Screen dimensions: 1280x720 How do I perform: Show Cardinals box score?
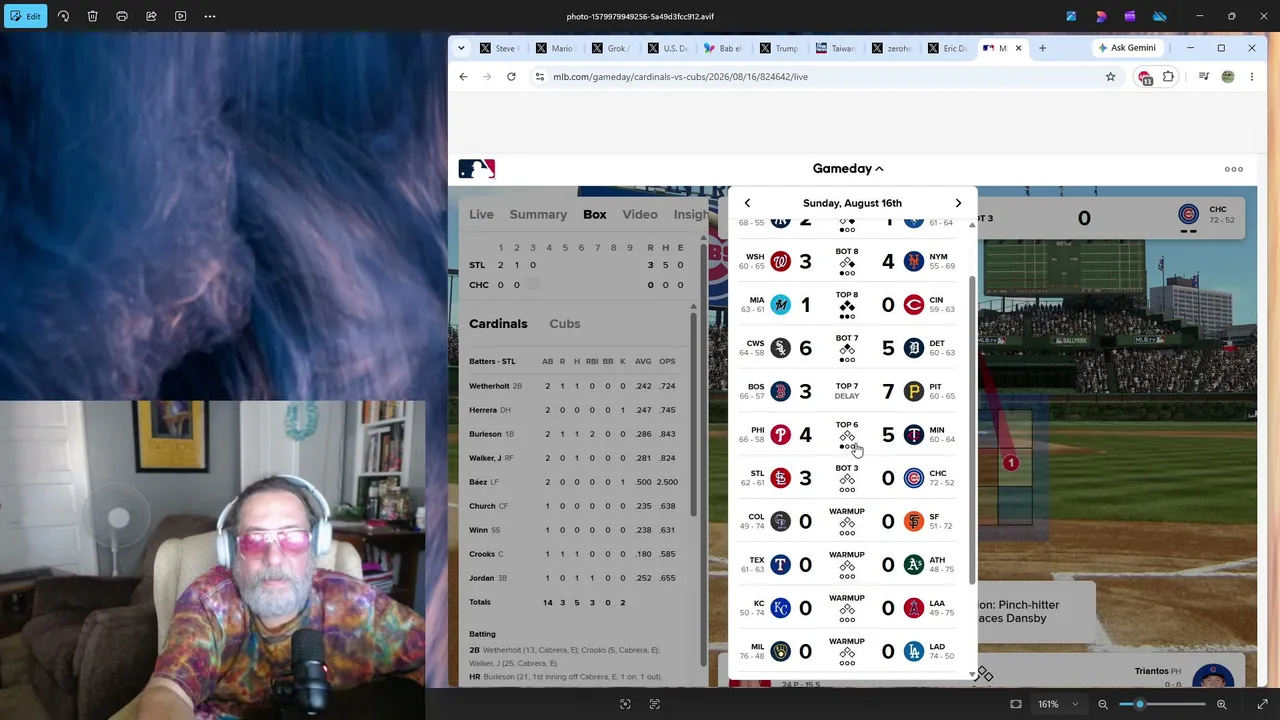(x=498, y=324)
